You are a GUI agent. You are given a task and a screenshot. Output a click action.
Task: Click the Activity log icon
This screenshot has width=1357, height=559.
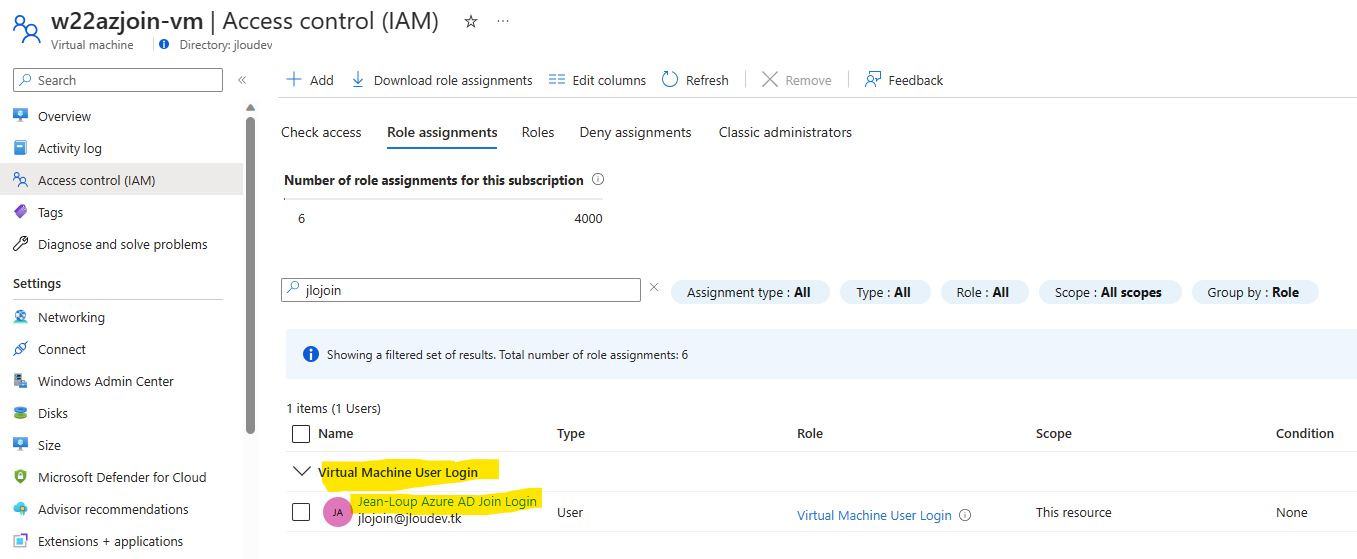pyautogui.click(x=20, y=148)
